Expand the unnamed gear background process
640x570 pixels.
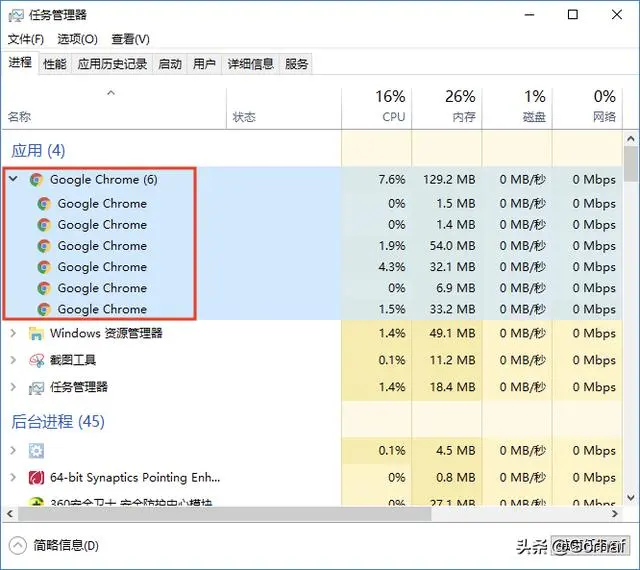click(x=13, y=450)
